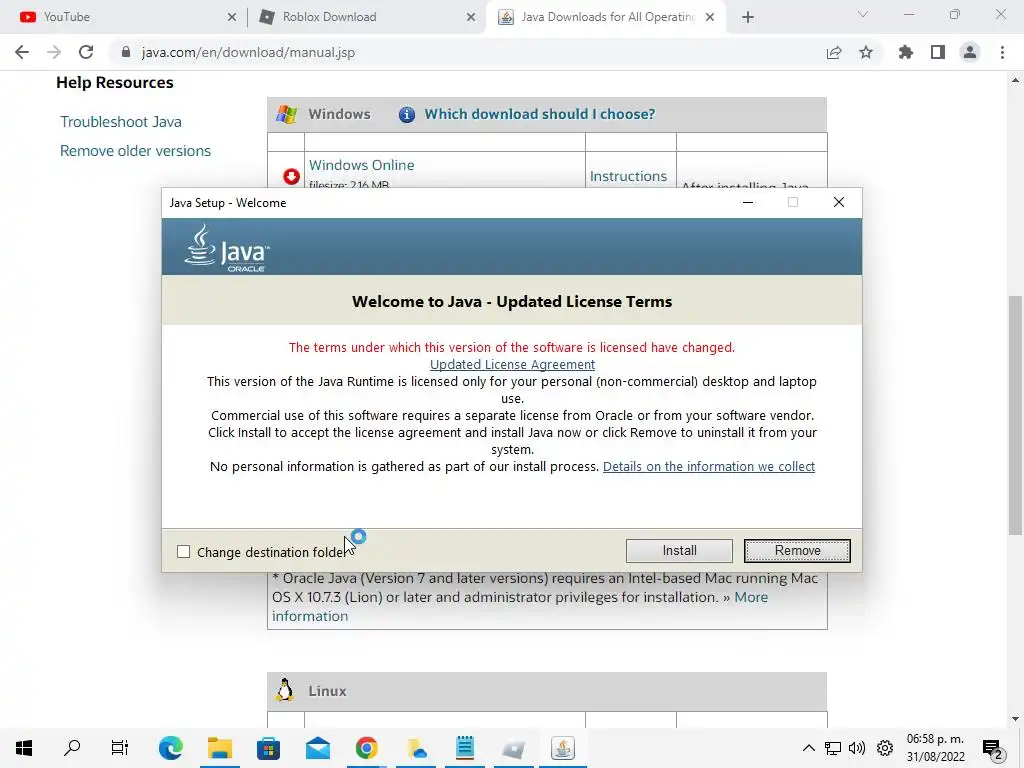The width and height of the screenshot is (1024, 768).
Task: Switch to Google Chrome on the taskbar
Action: point(366,748)
